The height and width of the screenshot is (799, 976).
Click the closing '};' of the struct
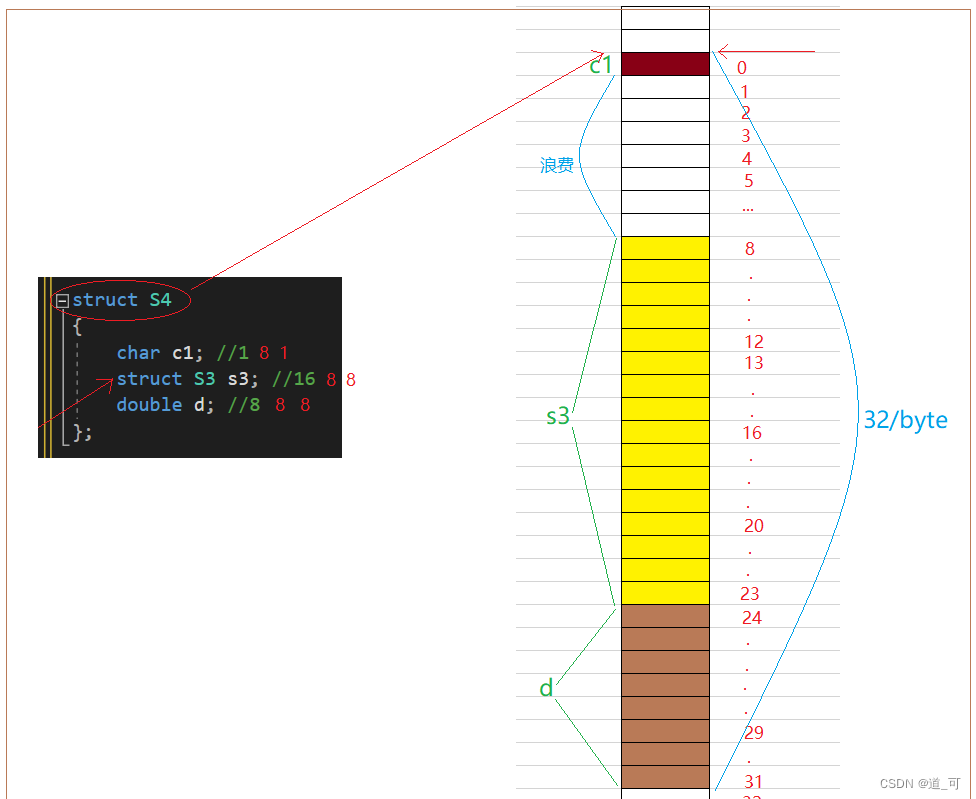click(82, 431)
